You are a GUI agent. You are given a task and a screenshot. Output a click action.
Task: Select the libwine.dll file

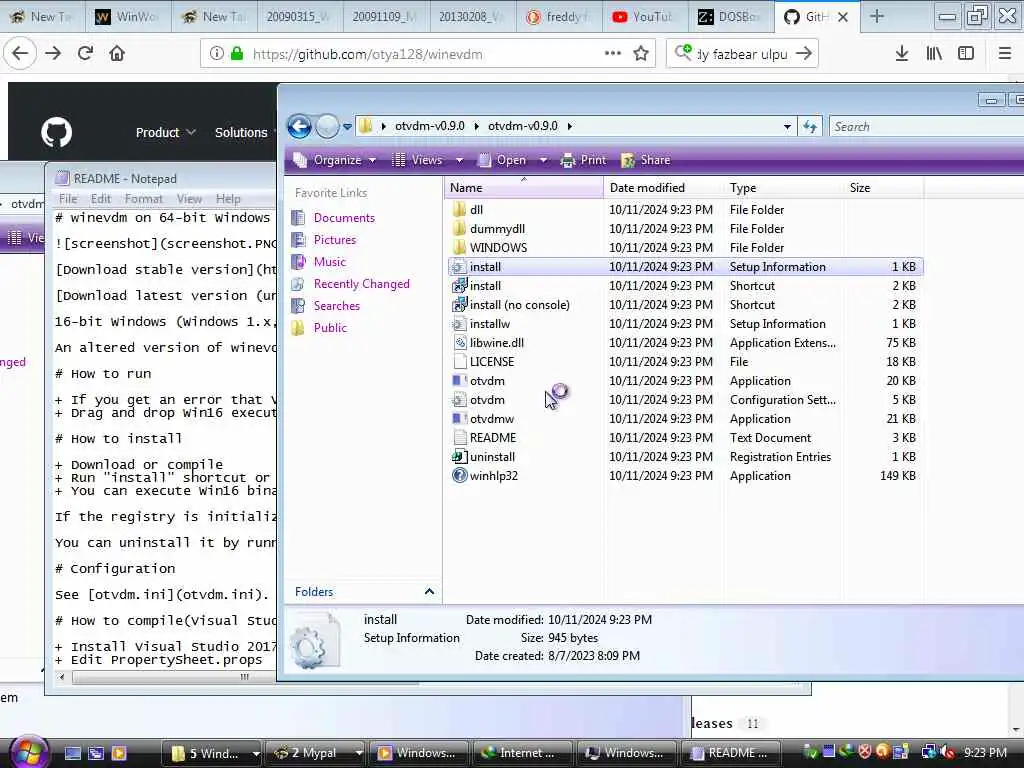[x=496, y=342]
